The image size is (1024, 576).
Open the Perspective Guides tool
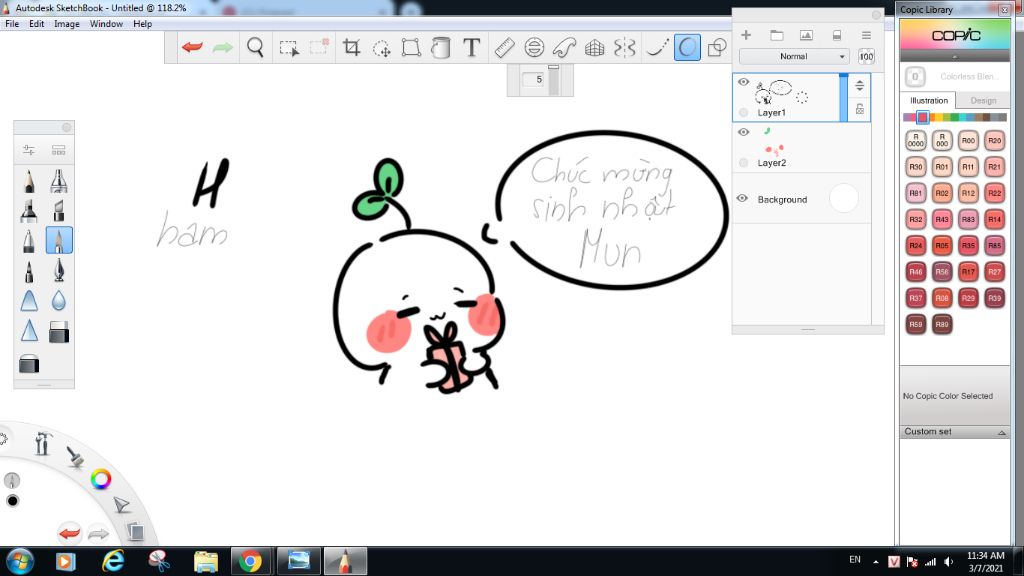tap(594, 48)
